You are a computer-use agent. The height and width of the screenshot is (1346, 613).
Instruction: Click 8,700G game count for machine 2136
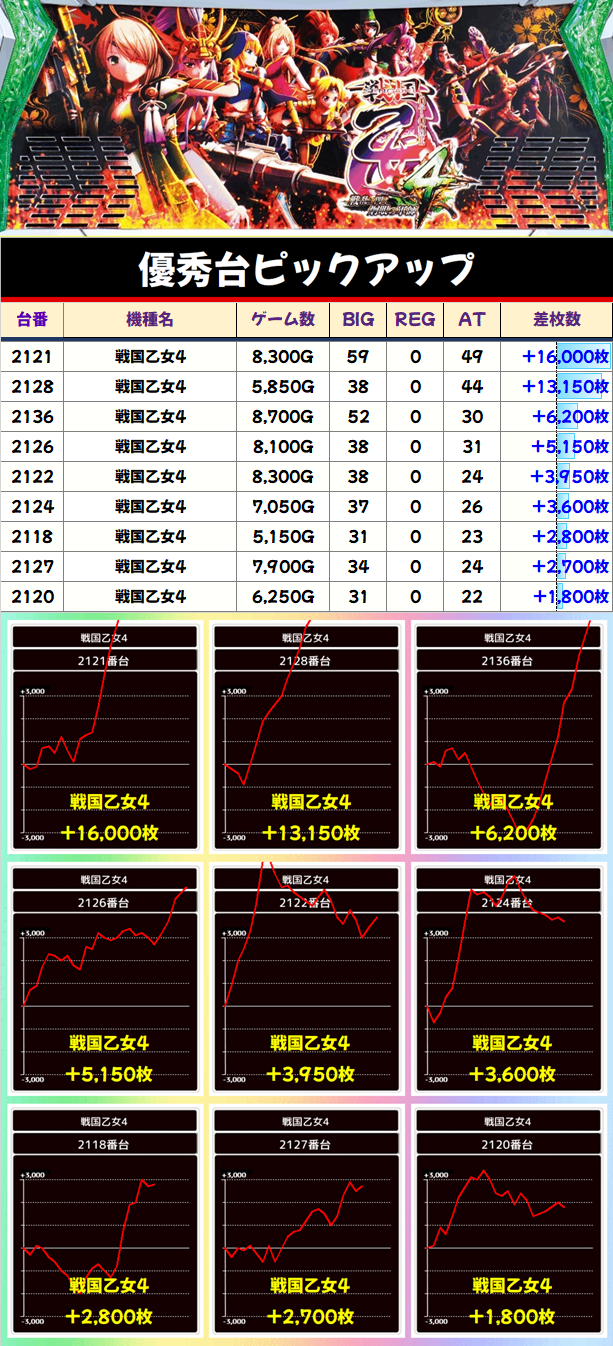tap(283, 417)
